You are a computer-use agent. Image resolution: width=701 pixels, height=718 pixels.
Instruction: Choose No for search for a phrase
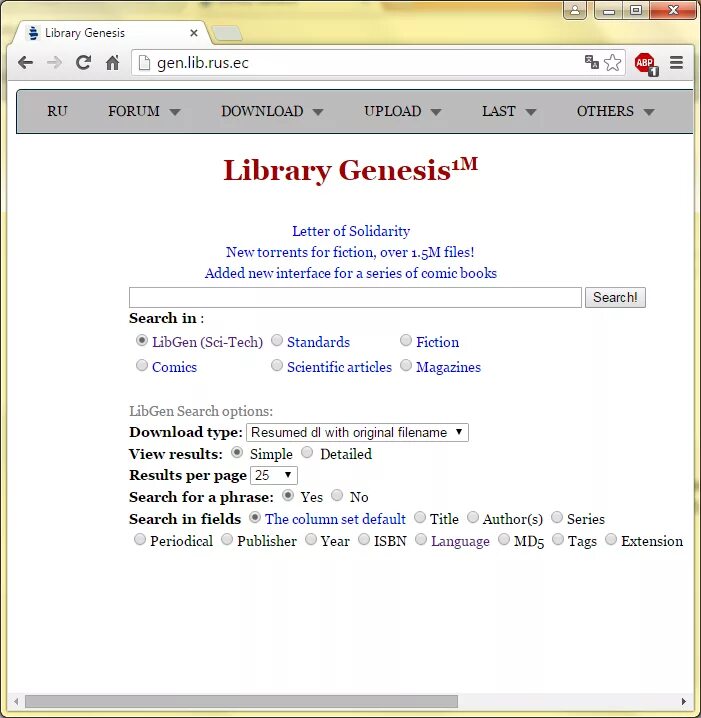[x=337, y=495]
